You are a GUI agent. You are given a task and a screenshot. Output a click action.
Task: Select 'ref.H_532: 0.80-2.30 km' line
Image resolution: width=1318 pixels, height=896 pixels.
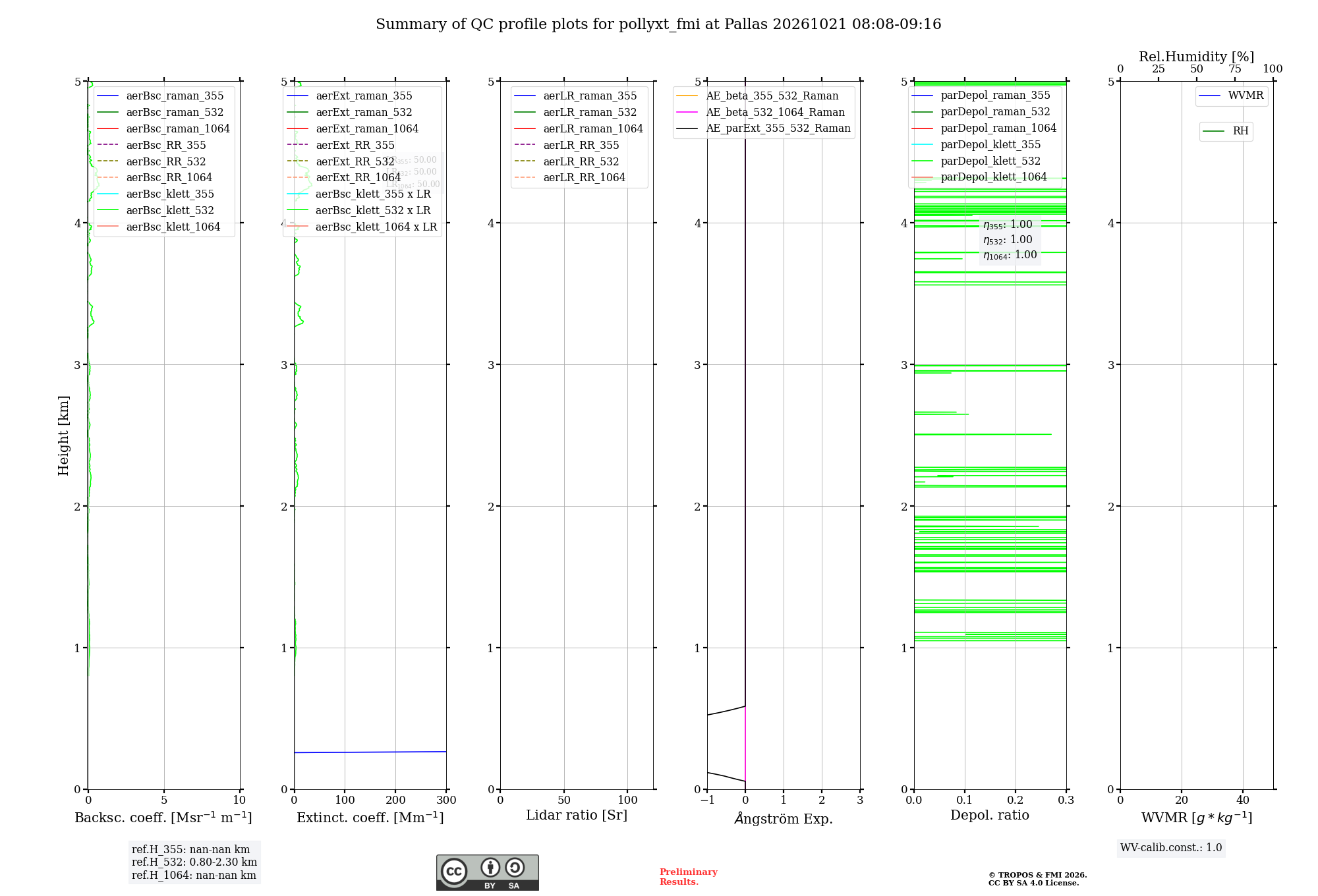pyautogui.click(x=194, y=862)
